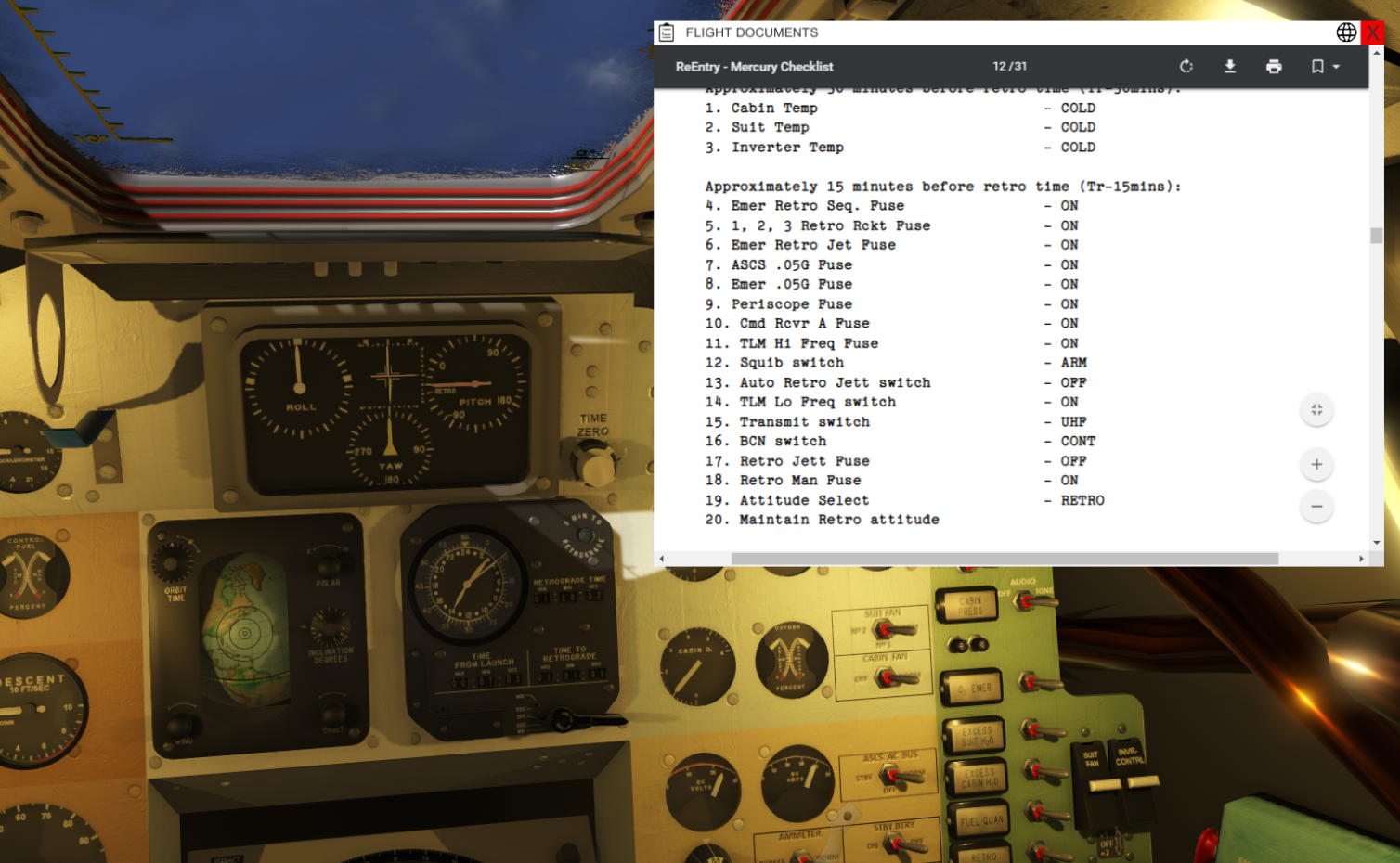Zoom out of the PDF page

click(x=1316, y=507)
